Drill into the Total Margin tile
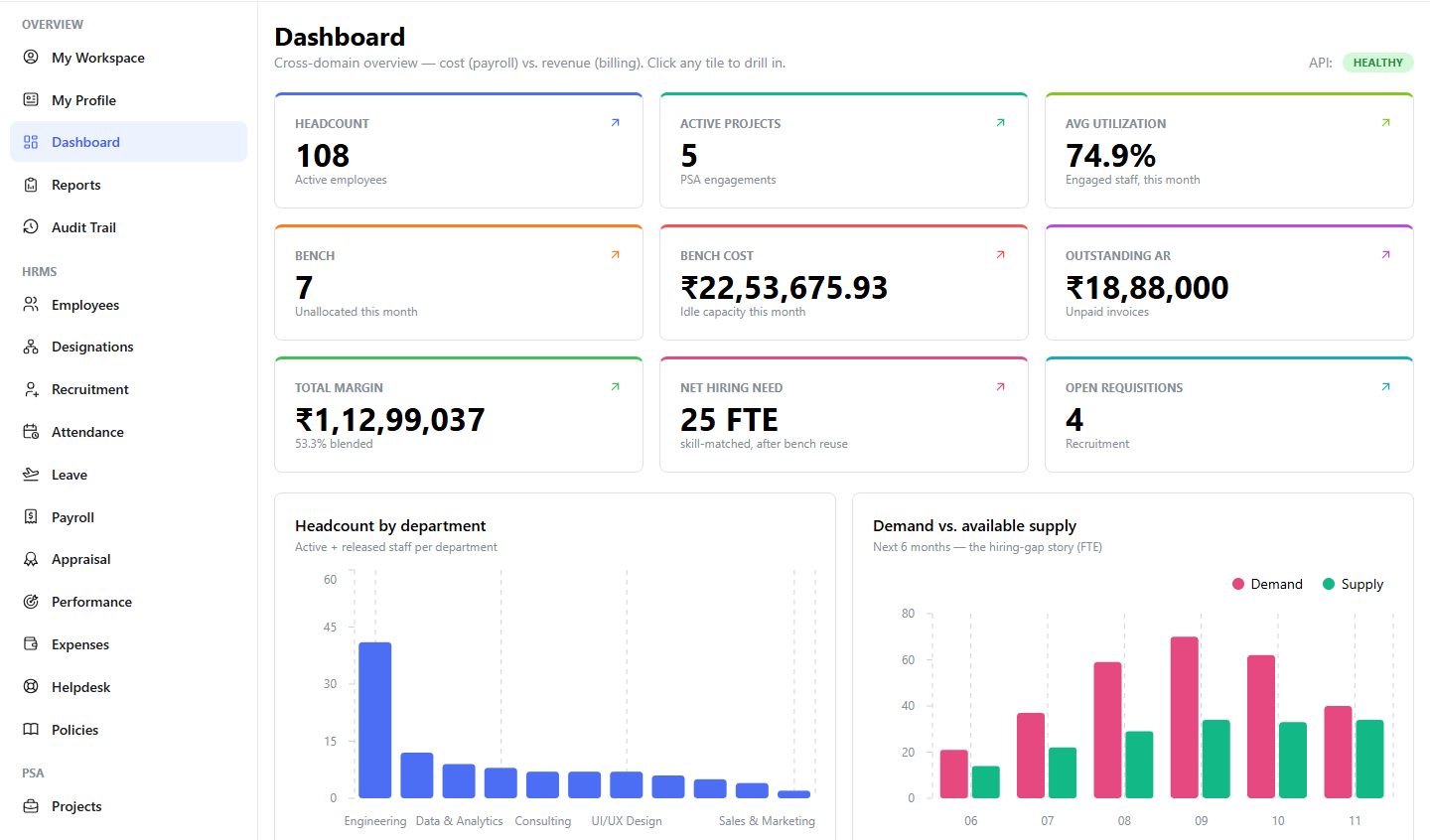The width and height of the screenshot is (1430, 840). [x=459, y=415]
